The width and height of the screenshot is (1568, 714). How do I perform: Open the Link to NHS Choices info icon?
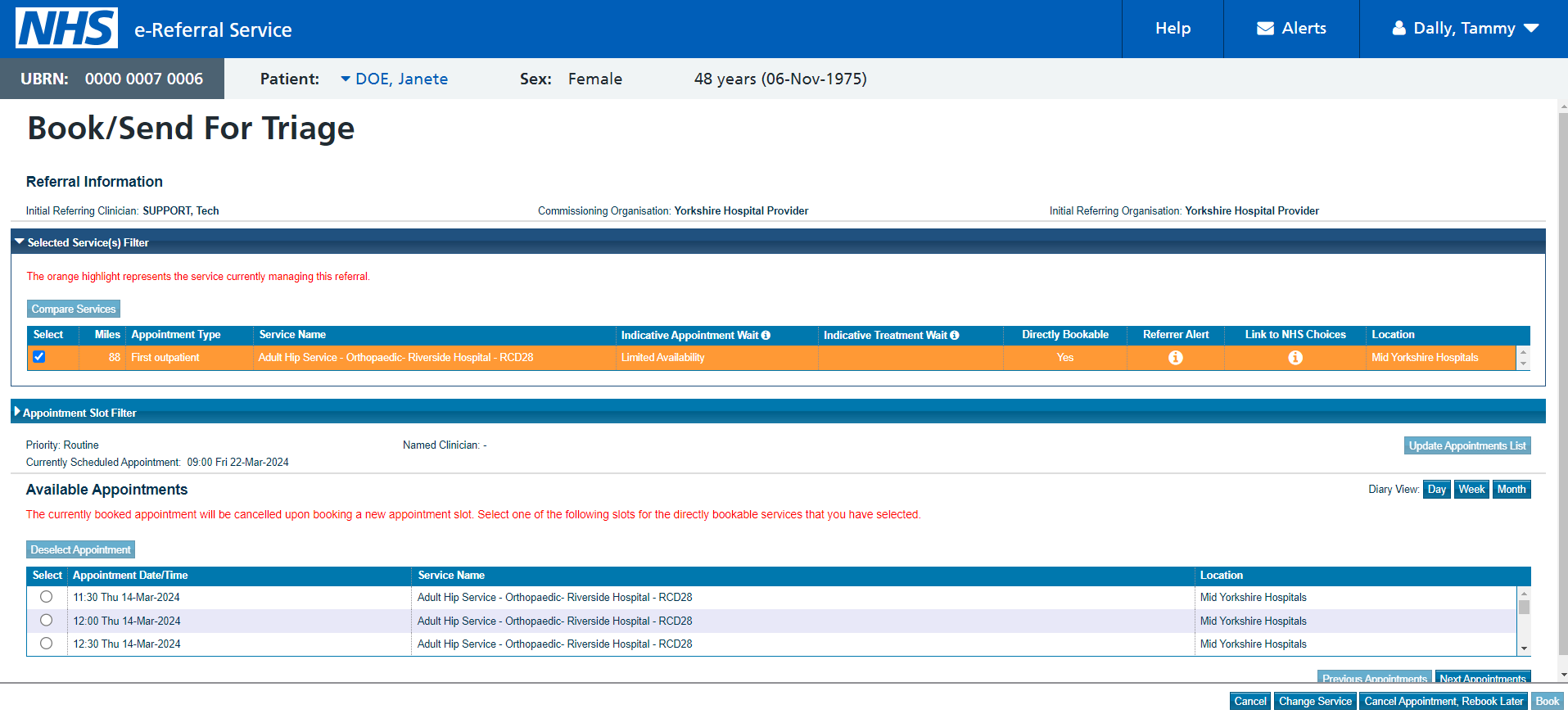1295,358
